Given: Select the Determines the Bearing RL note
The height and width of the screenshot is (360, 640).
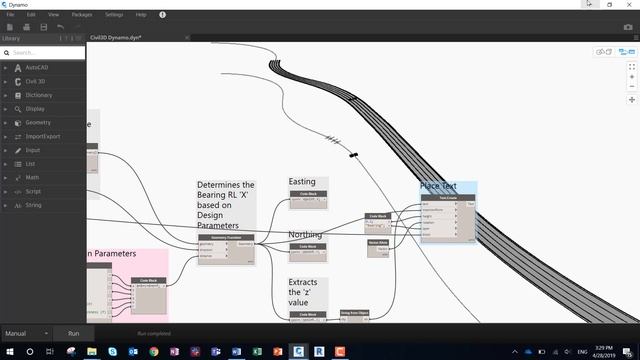Looking at the screenshot, I should coord(226,205).
